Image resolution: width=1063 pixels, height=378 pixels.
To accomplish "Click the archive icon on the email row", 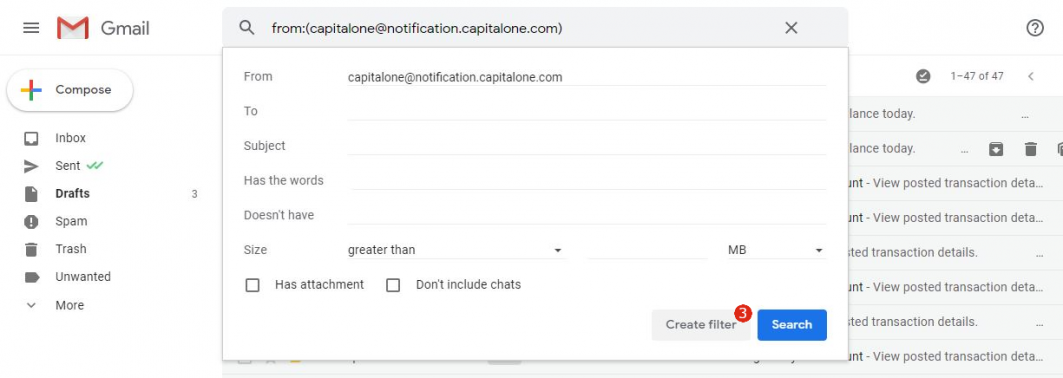I will click(x=996, y=149).
